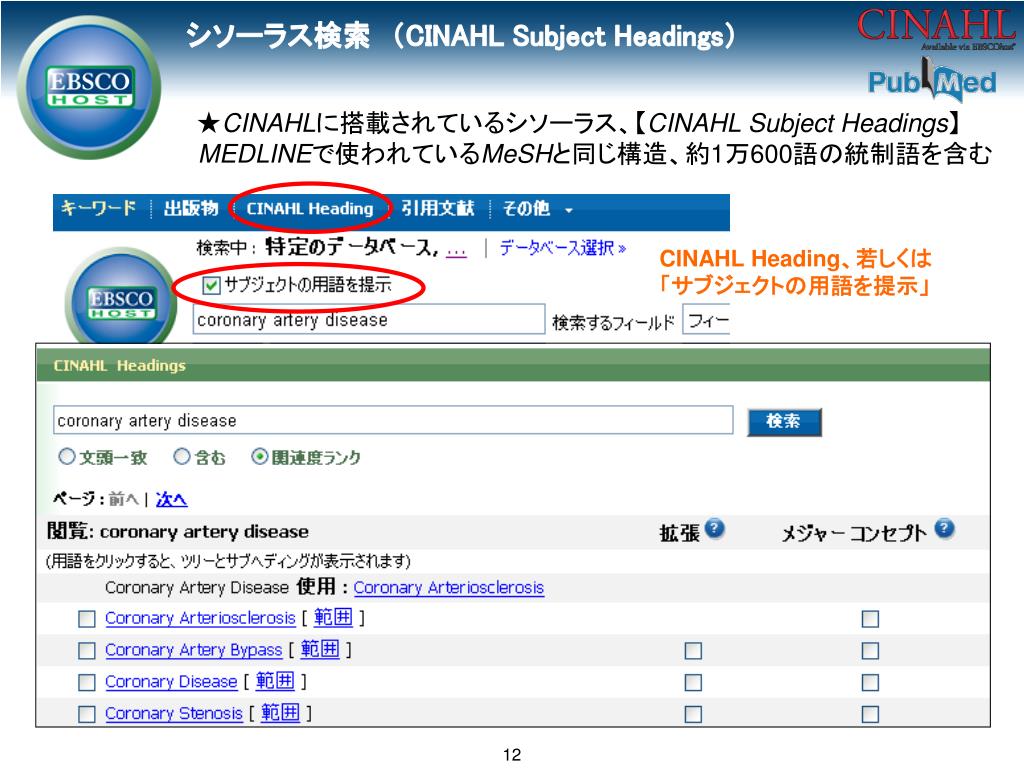Open help icon next to 拡張

click(715, 528)
